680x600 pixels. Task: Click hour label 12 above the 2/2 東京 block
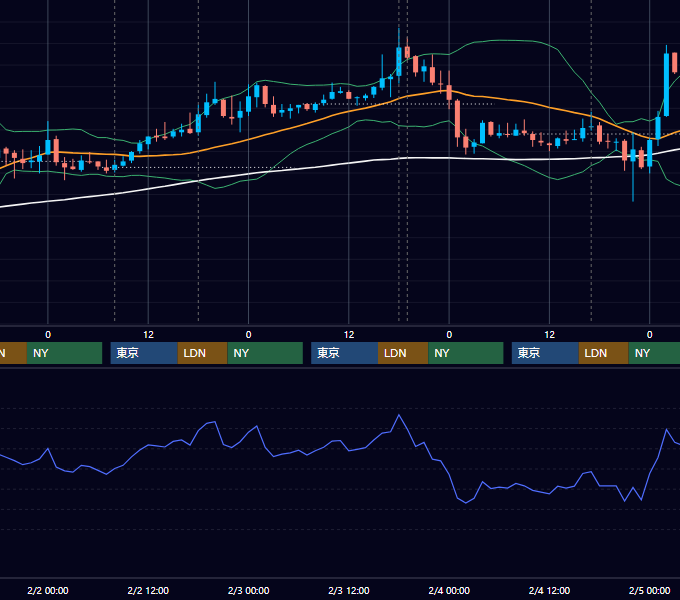148,335
